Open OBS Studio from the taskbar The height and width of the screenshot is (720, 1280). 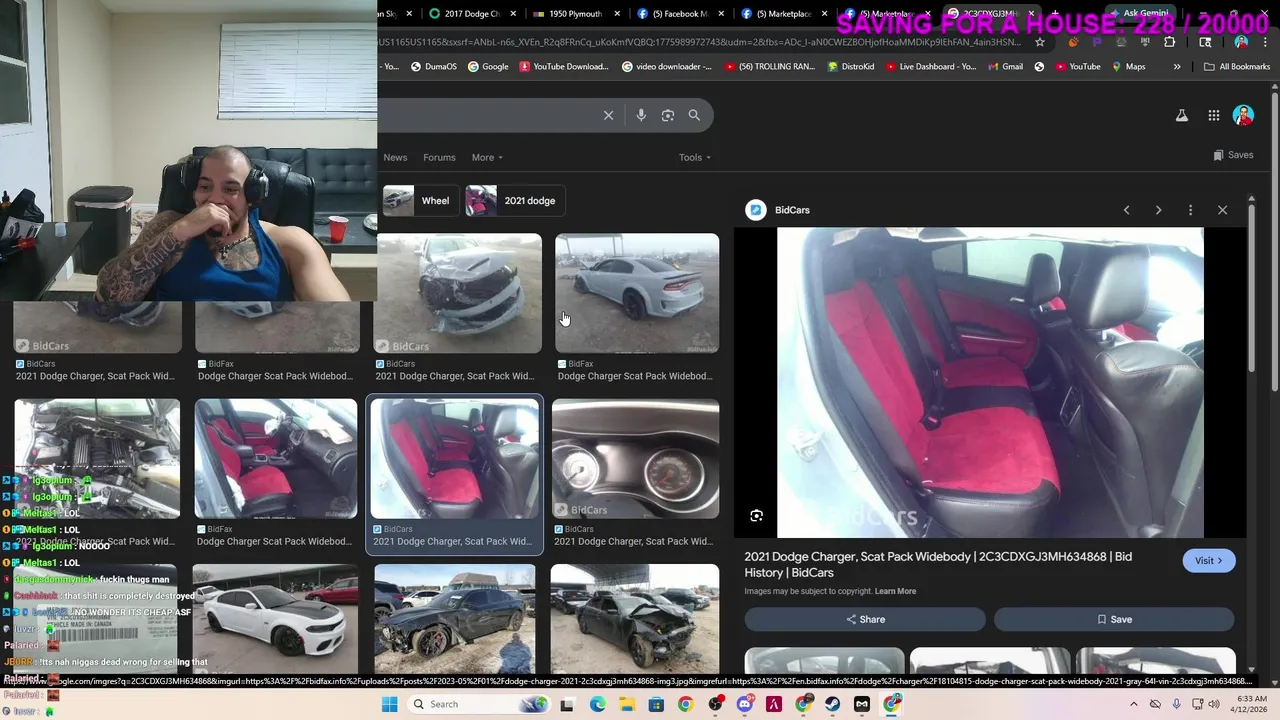coord(715,704)
